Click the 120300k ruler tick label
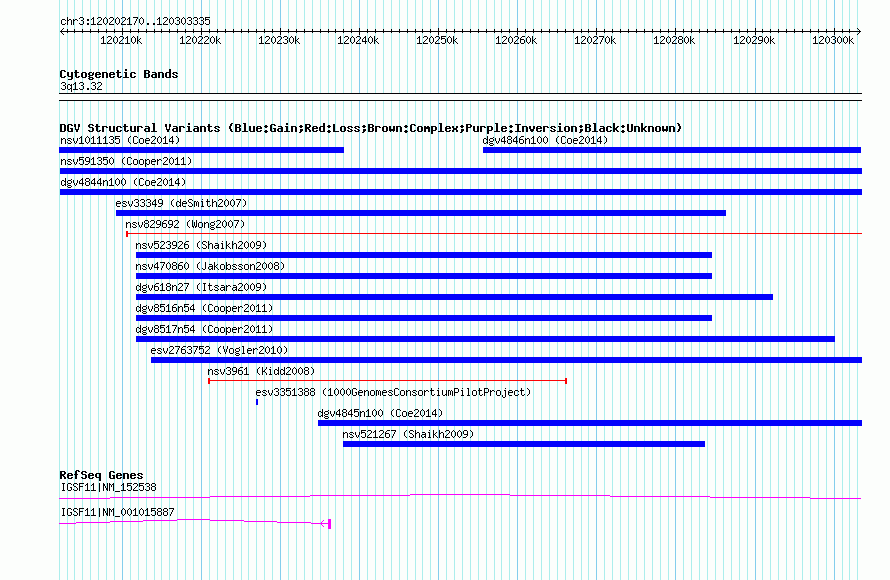The image size is (890, 580). 832,40
